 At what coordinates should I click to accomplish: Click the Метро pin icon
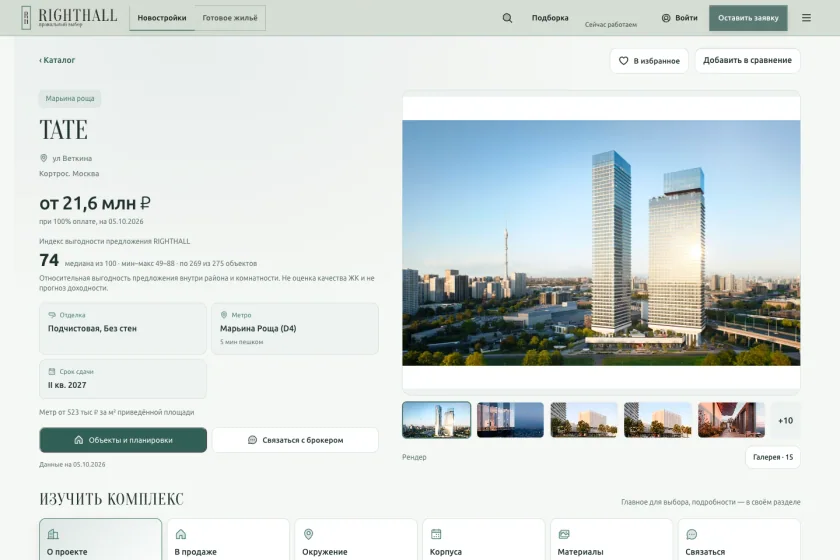pos(224,315)
